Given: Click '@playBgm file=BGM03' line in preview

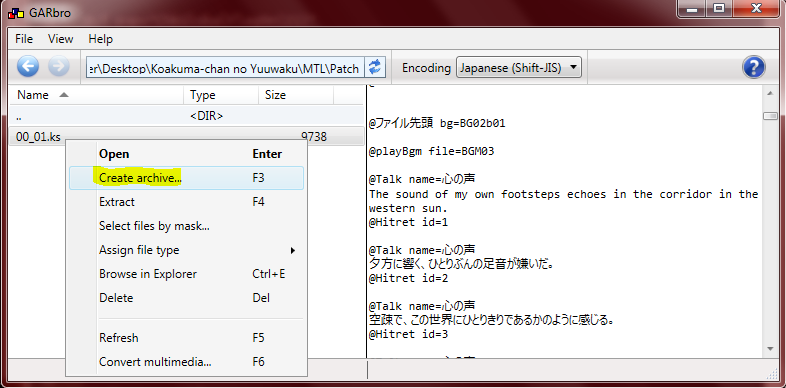Looking at the screenshot, I should [432, 151].
